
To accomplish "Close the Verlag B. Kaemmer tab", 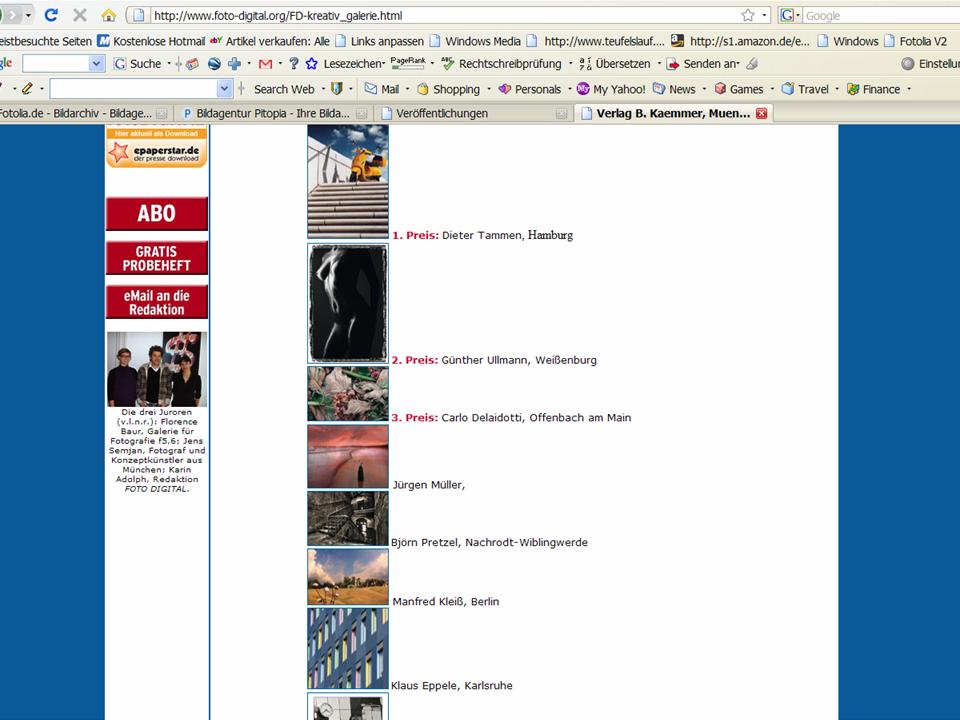I will pyautogui.click(x=761, y=113).
